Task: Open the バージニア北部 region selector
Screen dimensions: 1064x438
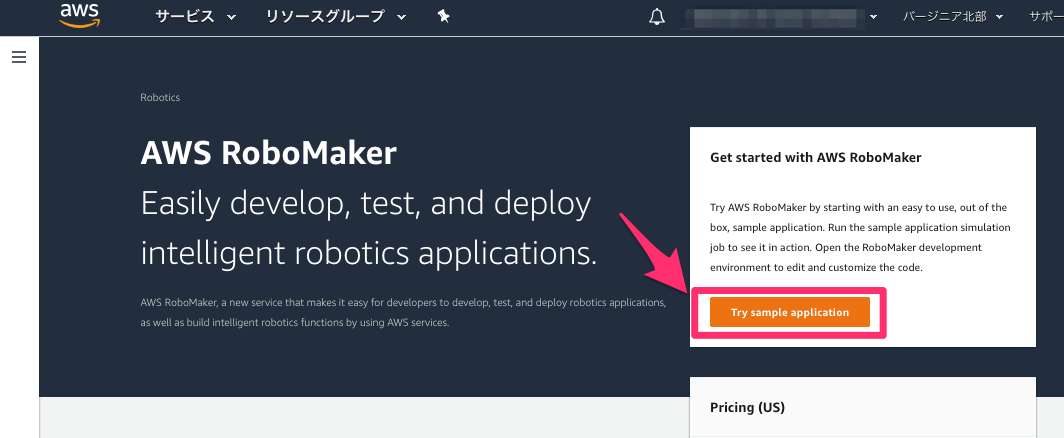Action: (x=953, y=17)
